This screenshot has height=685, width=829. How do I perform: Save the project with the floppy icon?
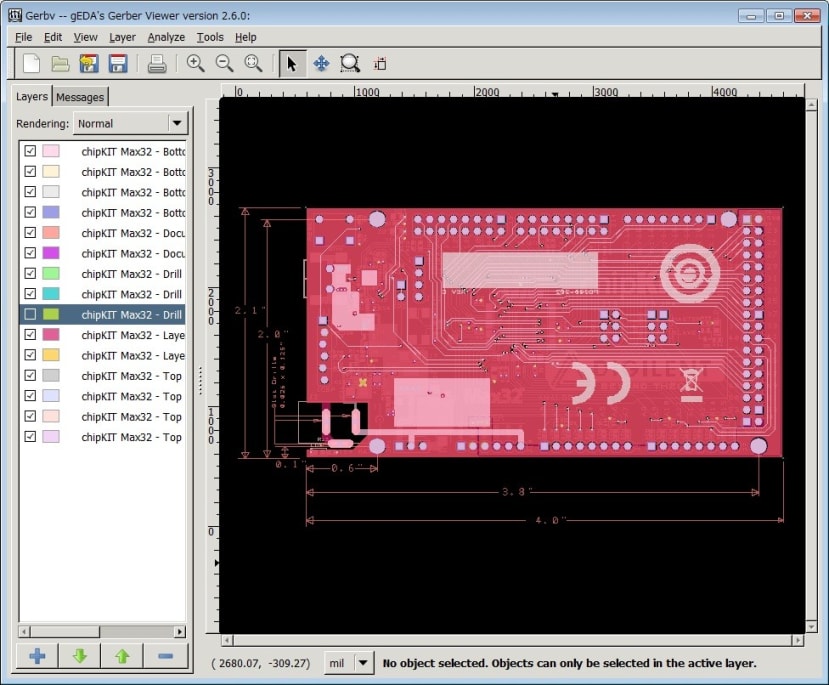pyautogui.click(x=117, y=64)
